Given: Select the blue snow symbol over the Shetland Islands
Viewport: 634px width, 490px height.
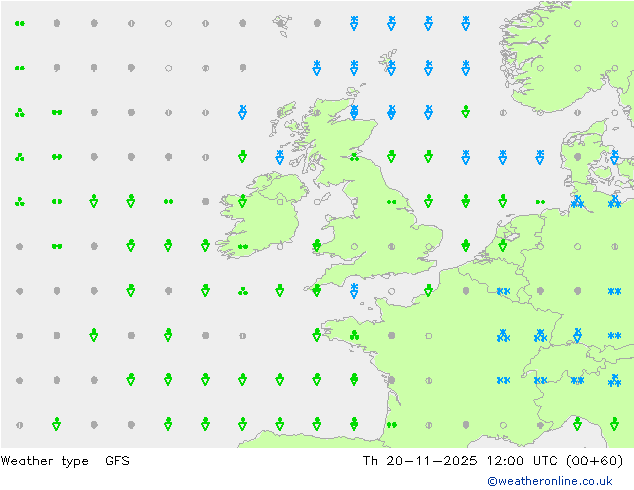Looking at the screenshot, I should click(391, 68).
